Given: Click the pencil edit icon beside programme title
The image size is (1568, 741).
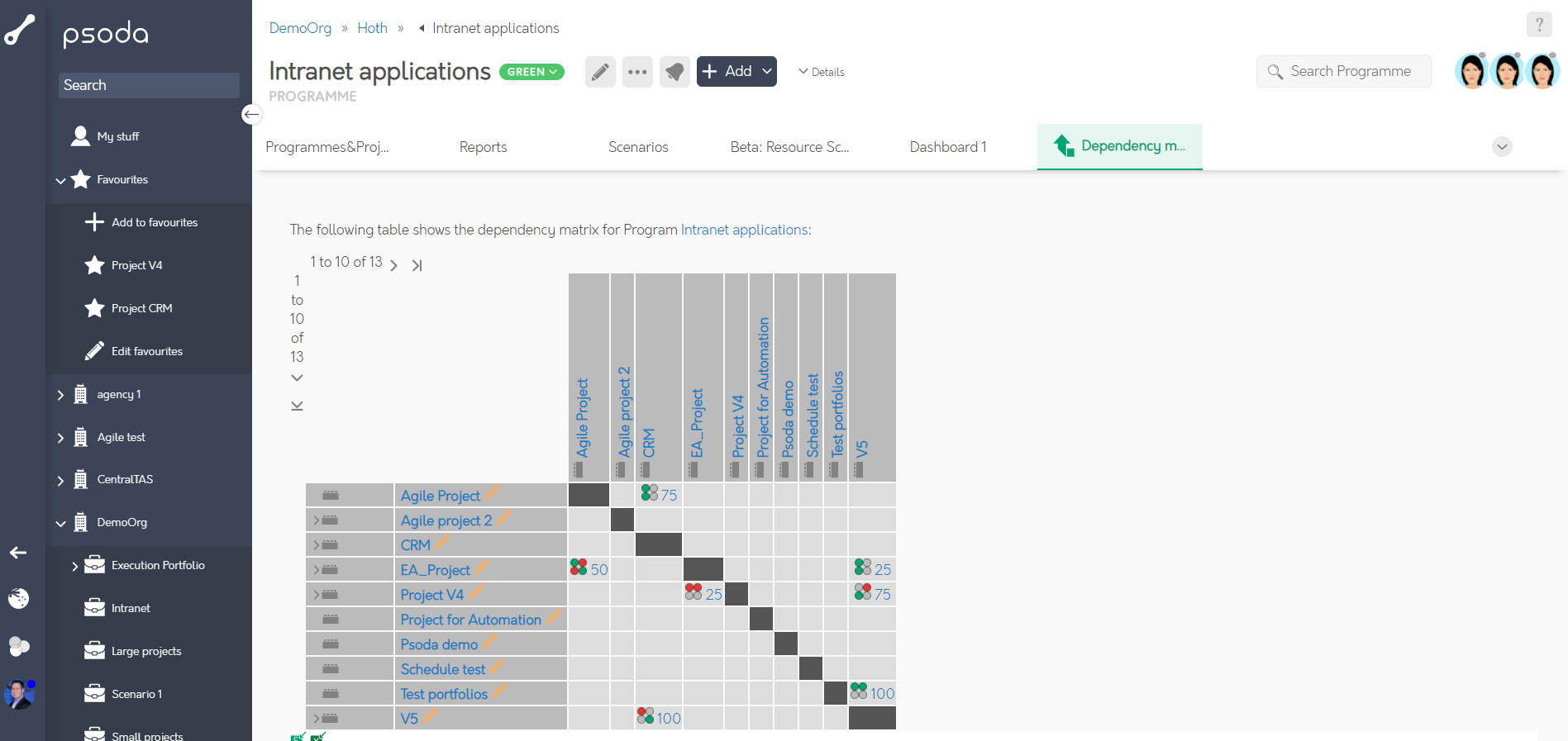Looking at the screenshot, I should pos(600,72).
